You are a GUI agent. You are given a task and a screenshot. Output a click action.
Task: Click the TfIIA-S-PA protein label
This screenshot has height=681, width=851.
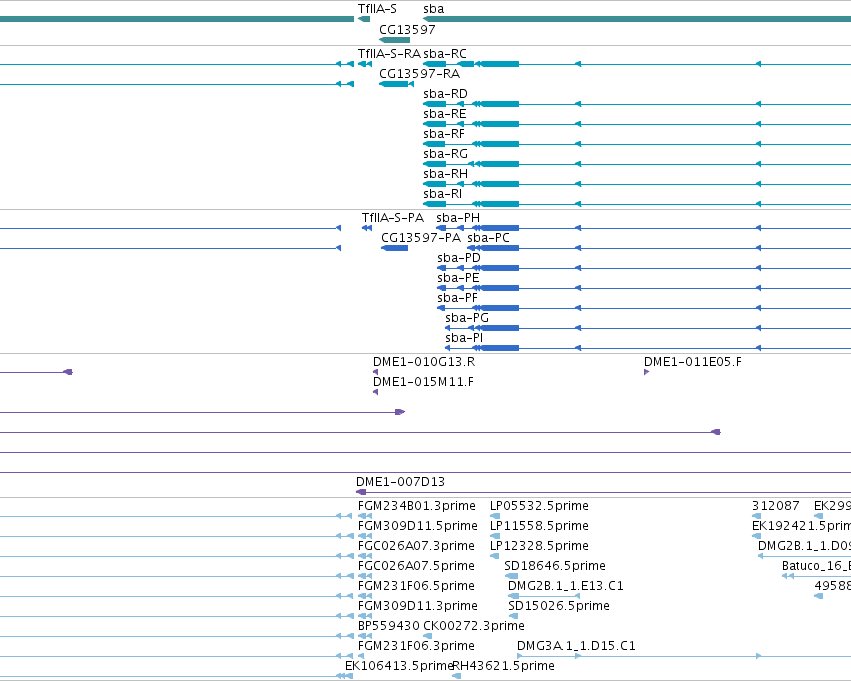[393, 218]
